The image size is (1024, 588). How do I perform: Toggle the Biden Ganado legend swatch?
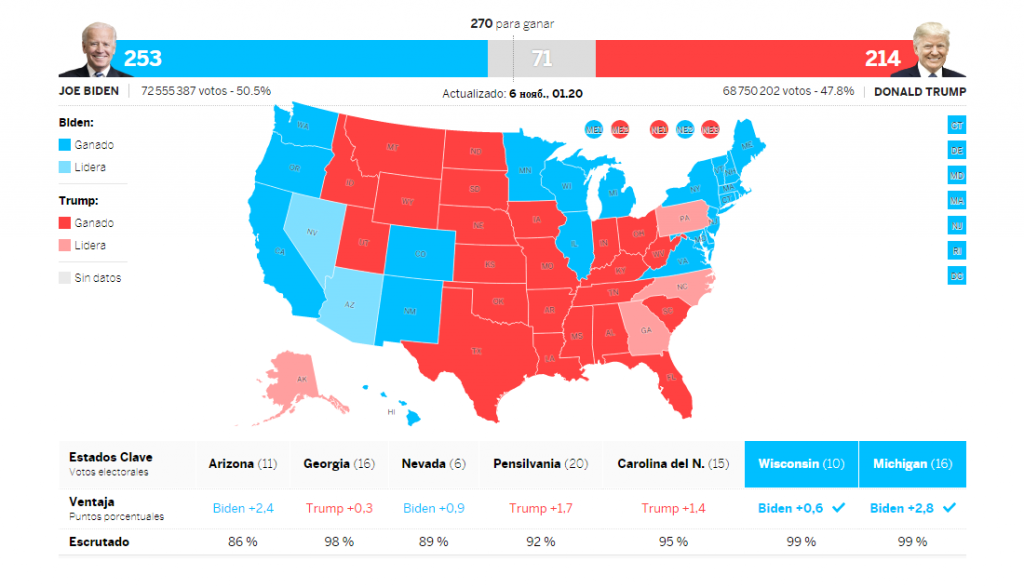coord(66,145)
